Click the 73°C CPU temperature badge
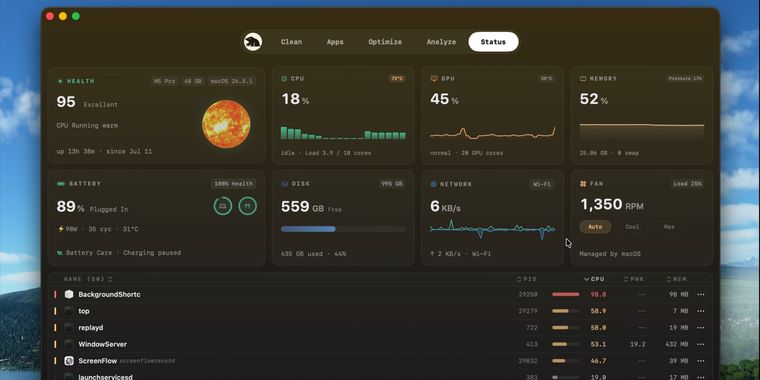 pyautogui.click(x=397, y=79)
